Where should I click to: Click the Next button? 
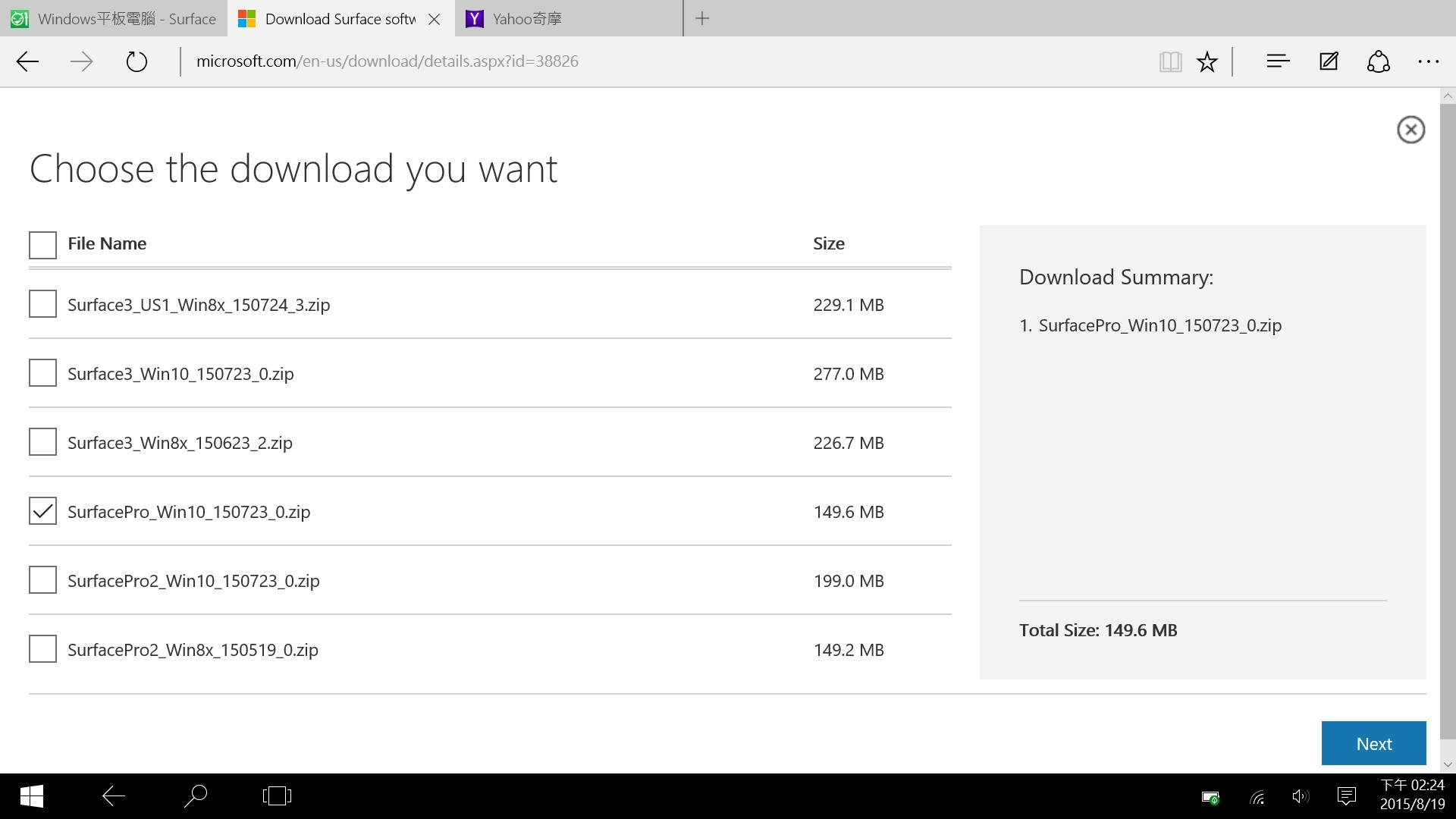(1373, 743)
